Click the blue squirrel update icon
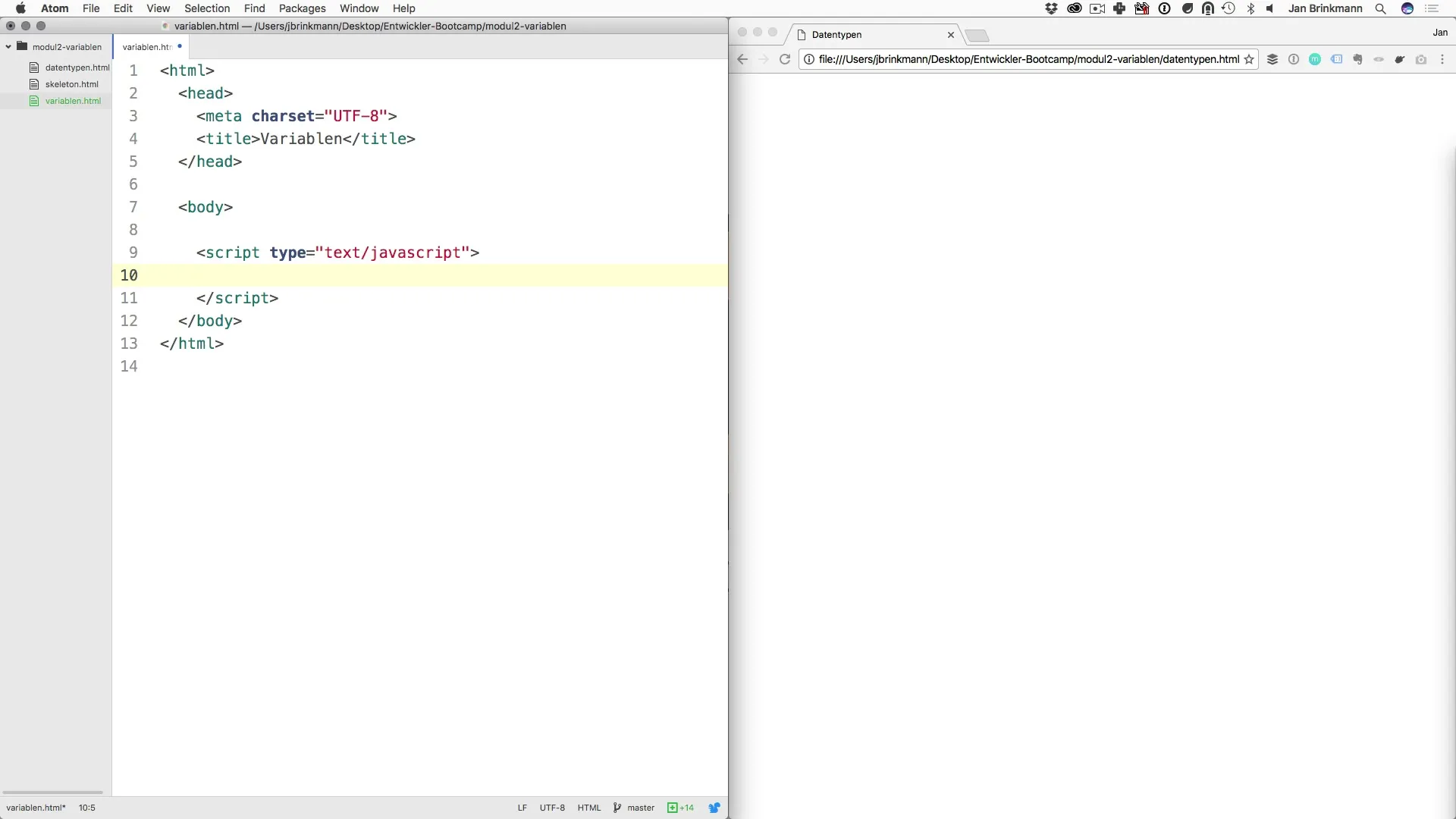 click(x=714, y=808)
